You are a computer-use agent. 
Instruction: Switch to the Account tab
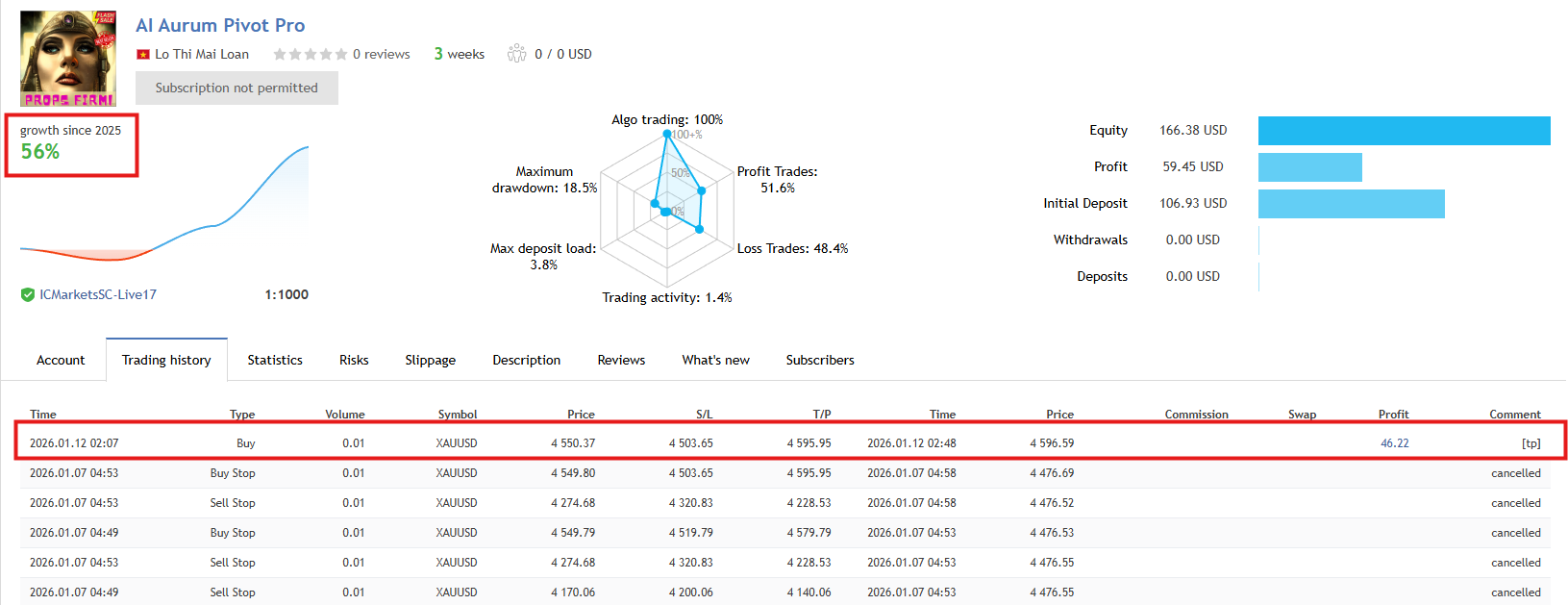point(61,361)
